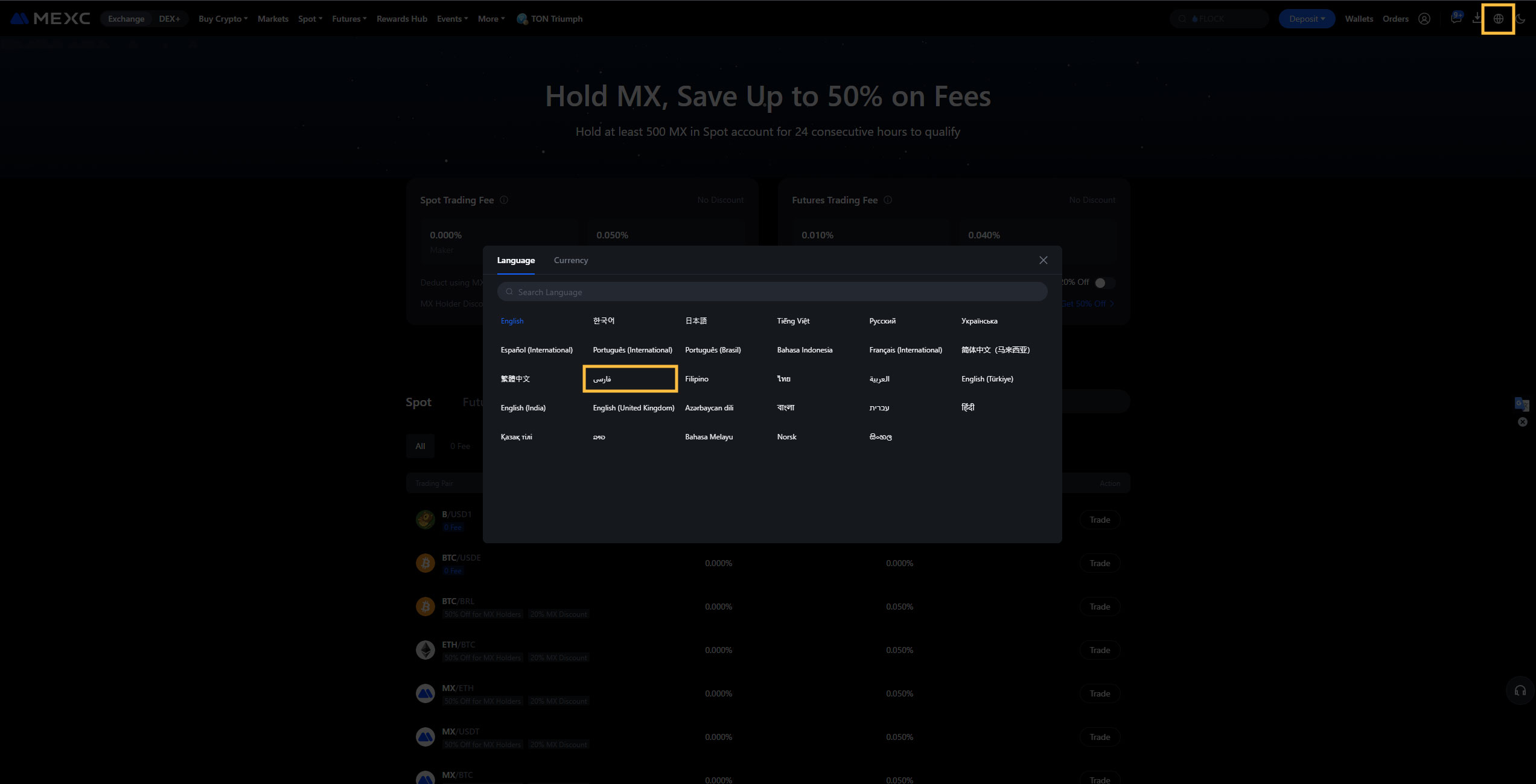Viewport: 1536px width, 784px height.
Task: Click Trade for B/USD1
Action: click(x=1100, y=520)
